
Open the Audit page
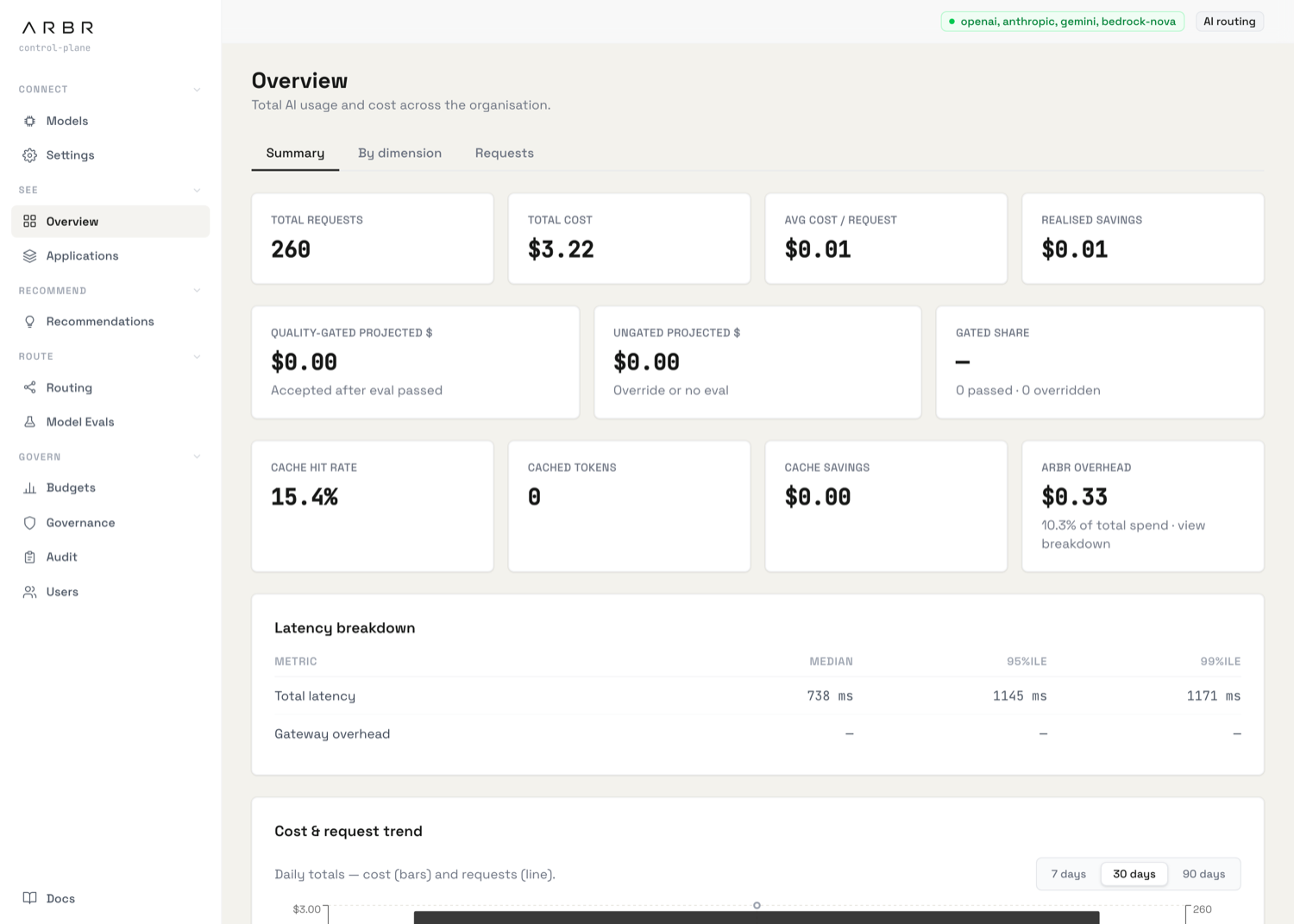(110, 557)
